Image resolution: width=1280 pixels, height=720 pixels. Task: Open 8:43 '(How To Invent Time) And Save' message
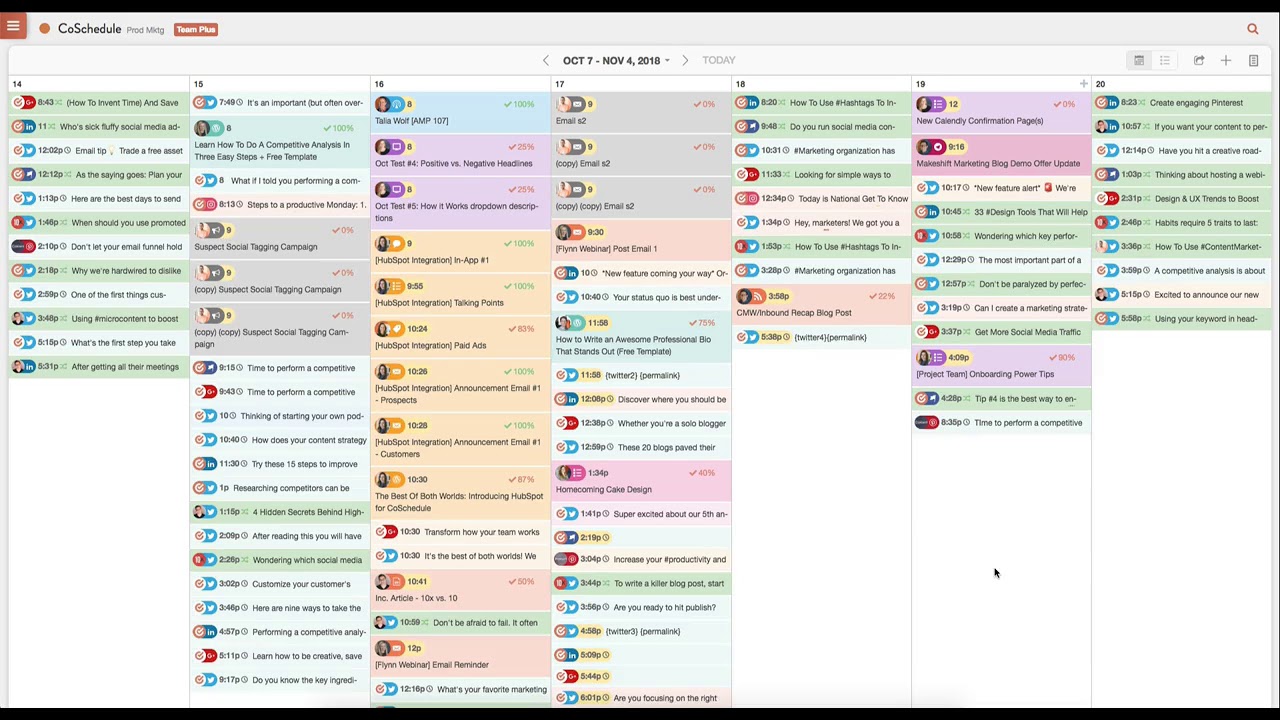(98, 103)
